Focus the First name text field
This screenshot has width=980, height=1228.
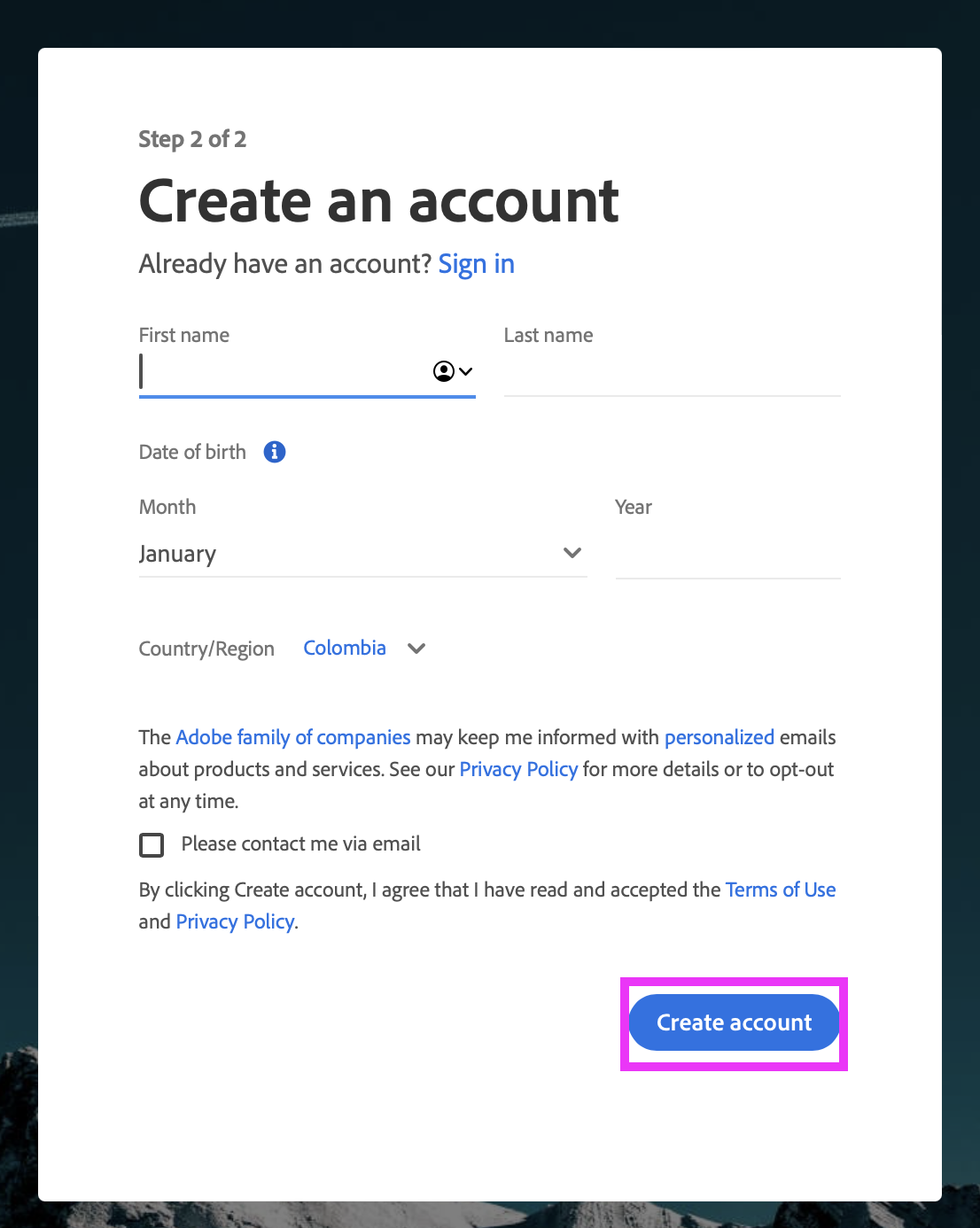pos(284,372)
